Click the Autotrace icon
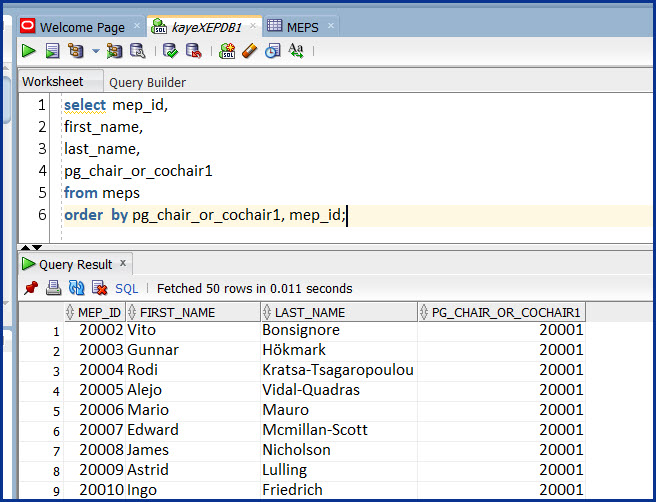The width and height of the screenshot is (656, 502). pos(114,51)
